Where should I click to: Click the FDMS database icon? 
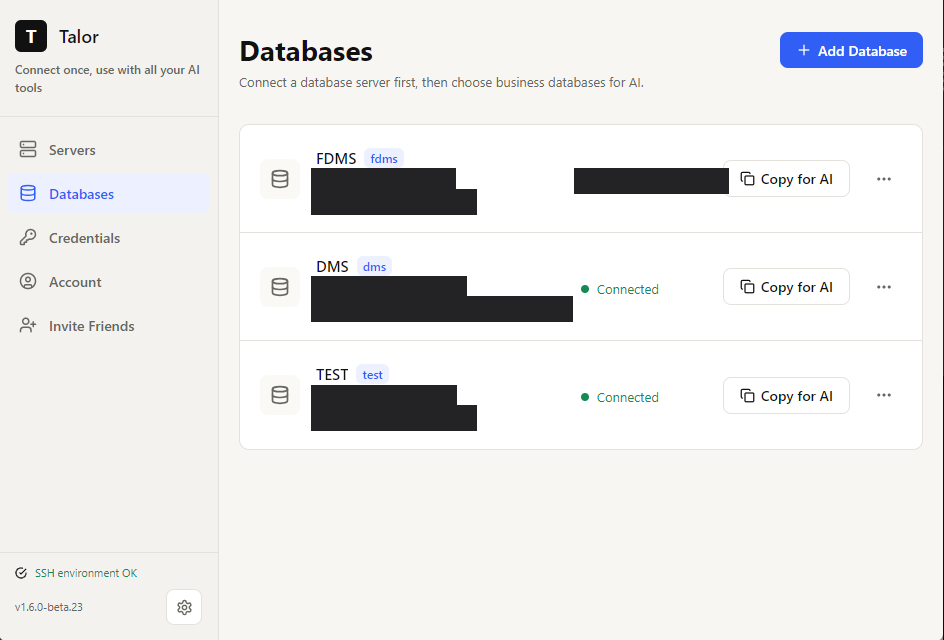click(280, 179)
